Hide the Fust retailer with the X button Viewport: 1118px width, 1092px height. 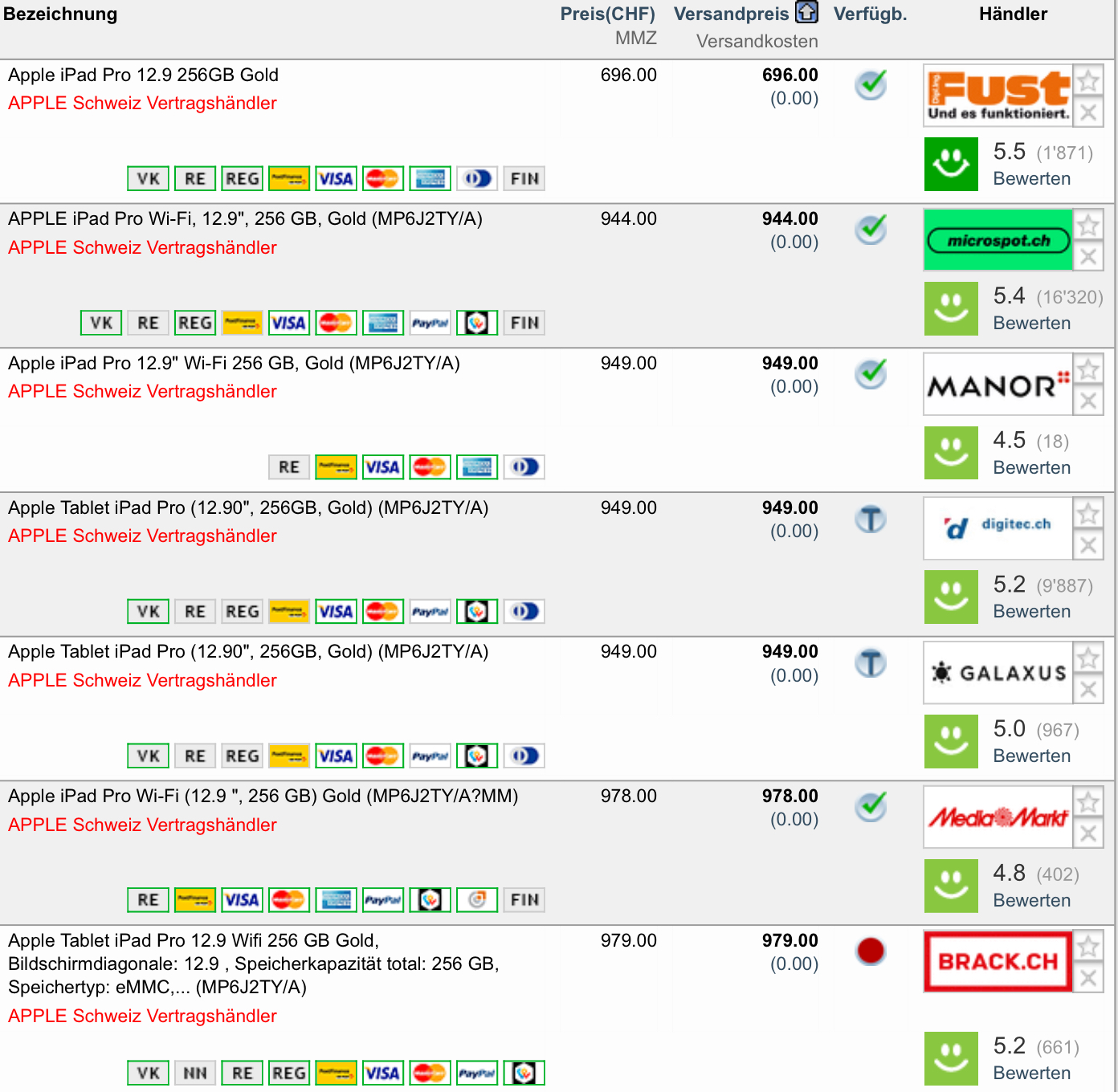1088,112
